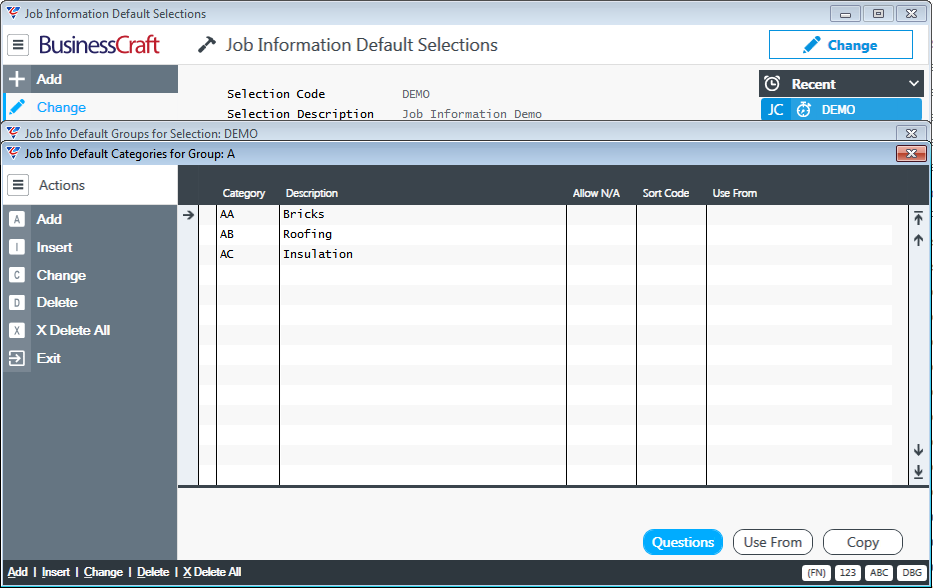Click the I key icon for Insert
This screenshot has width=933, height=588.
click(x=17, y=247)
